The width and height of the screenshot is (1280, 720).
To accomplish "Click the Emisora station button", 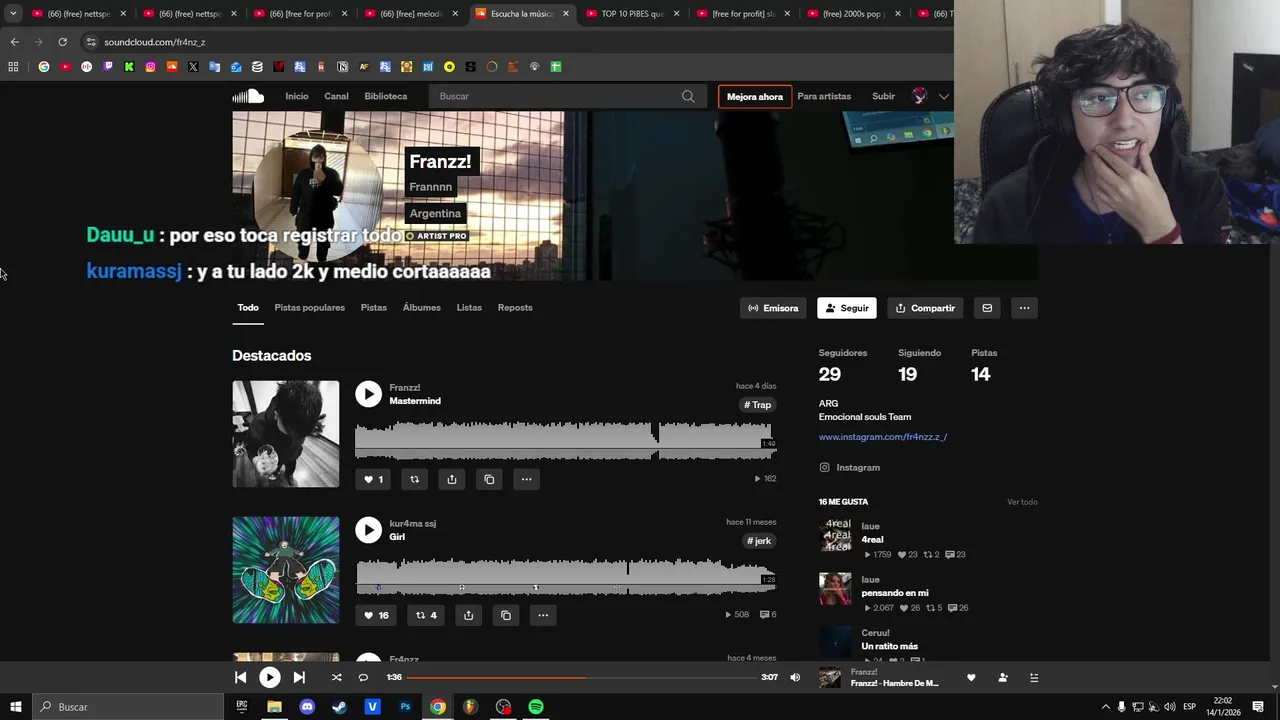I will click(x=773, y=308).
